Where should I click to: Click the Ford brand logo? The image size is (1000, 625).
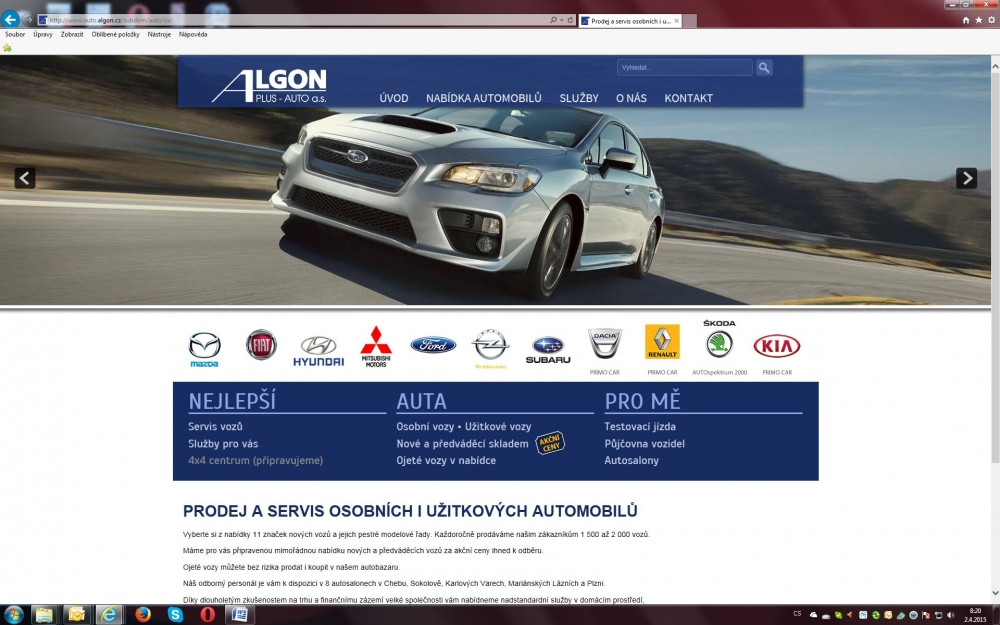click(x=433, y=345)
